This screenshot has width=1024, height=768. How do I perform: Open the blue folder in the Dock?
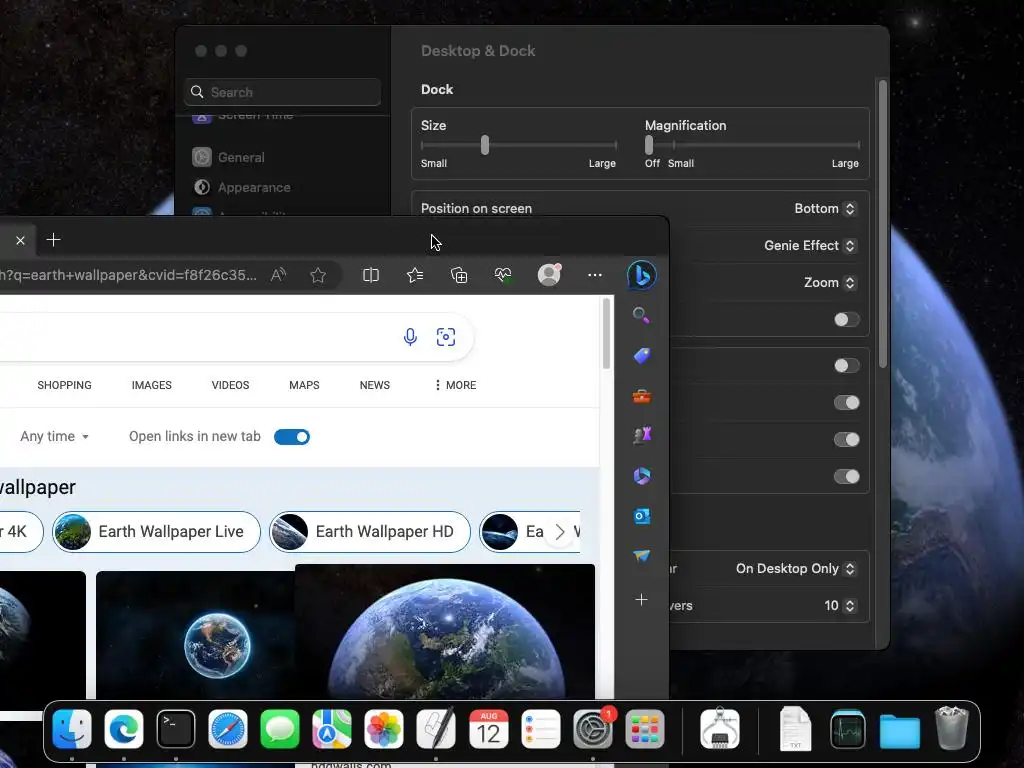coord(899,731)
